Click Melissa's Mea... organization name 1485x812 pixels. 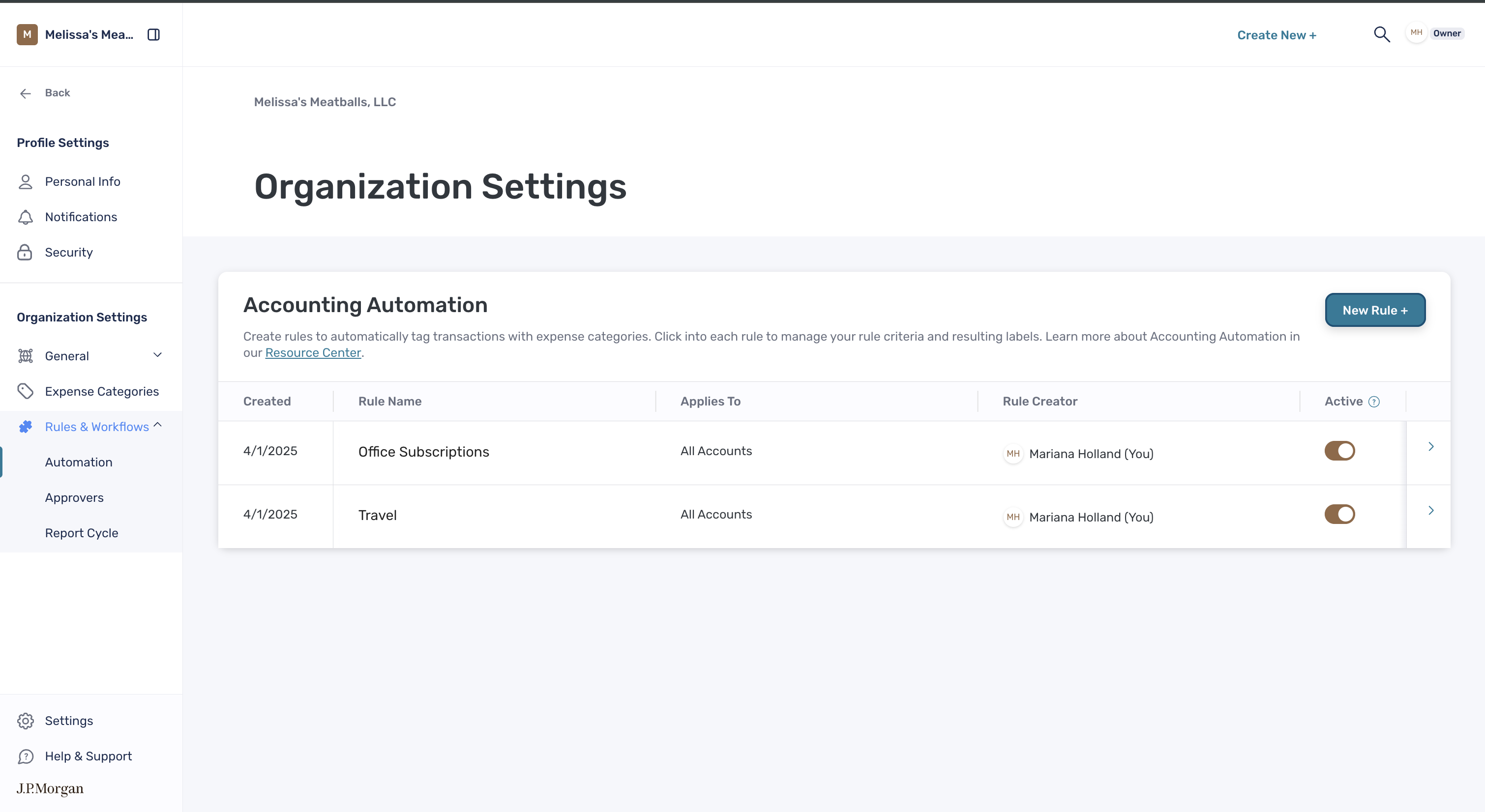coord(89,34)
